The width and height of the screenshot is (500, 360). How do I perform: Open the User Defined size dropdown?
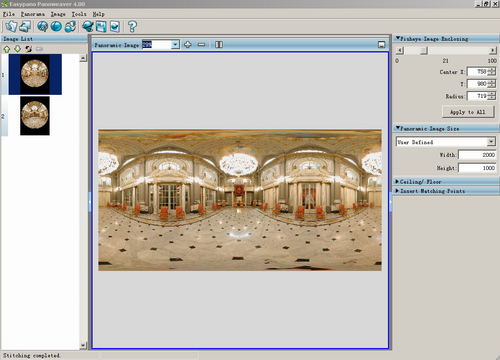pos(491,142)
